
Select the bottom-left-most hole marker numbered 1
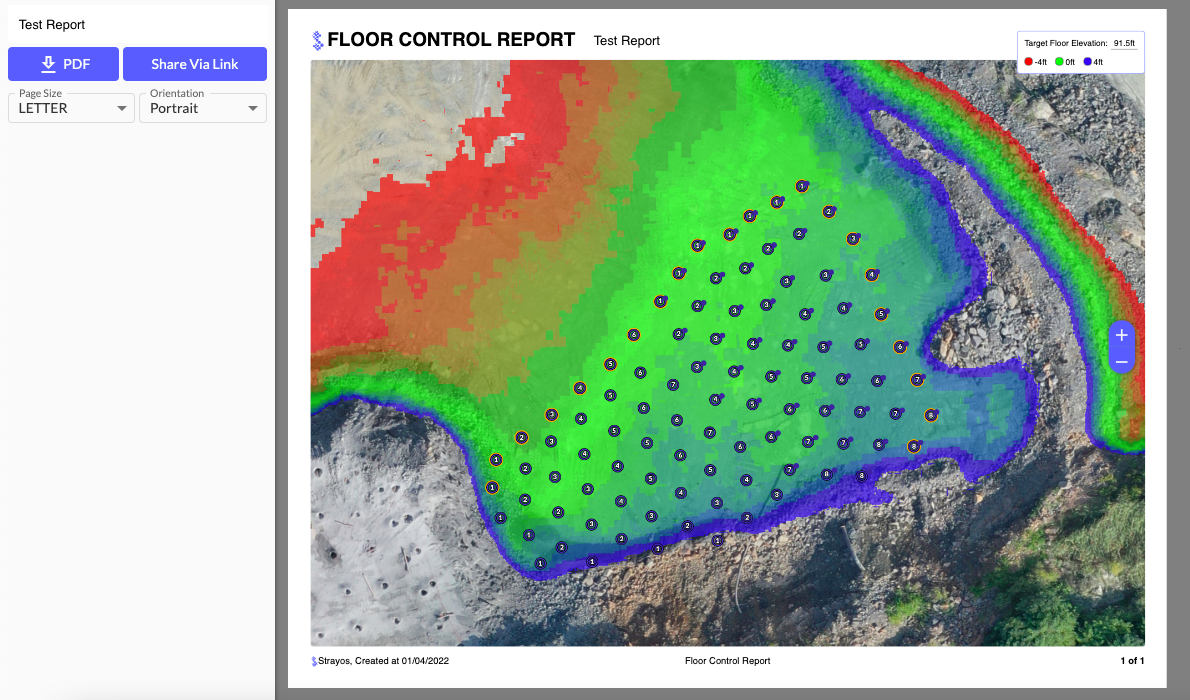click(x=540, y=564)
